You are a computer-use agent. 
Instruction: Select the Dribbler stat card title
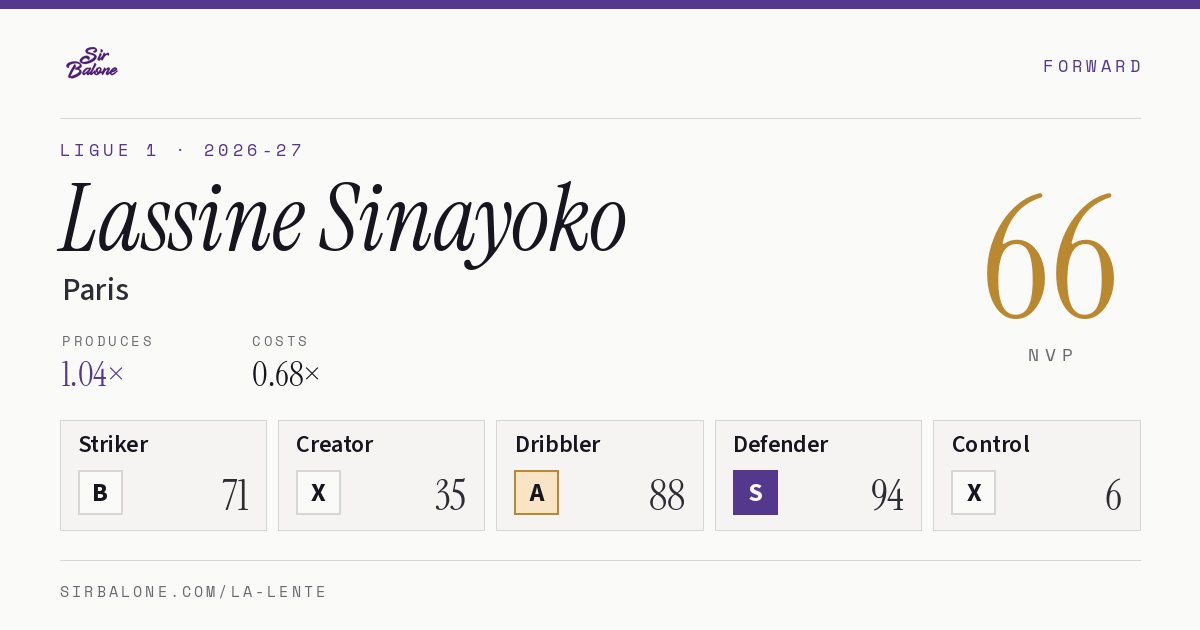point(558,444)
